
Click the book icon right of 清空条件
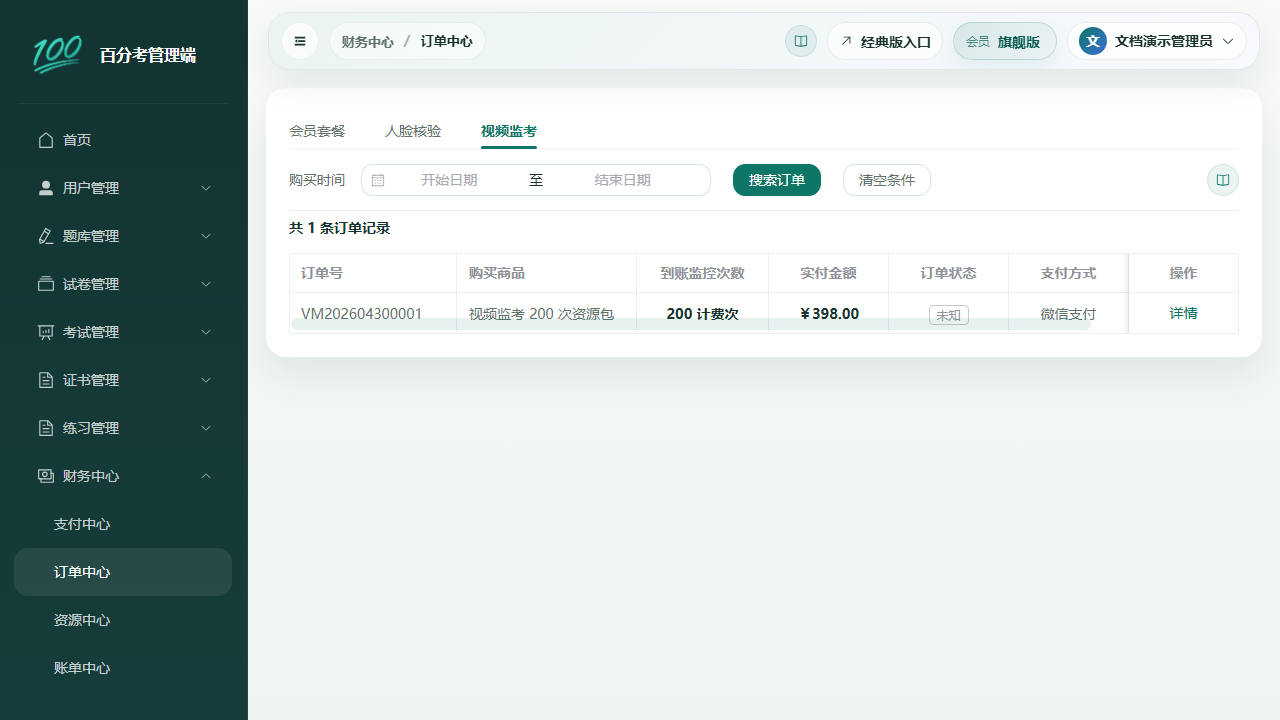(x=1223, y=180)
